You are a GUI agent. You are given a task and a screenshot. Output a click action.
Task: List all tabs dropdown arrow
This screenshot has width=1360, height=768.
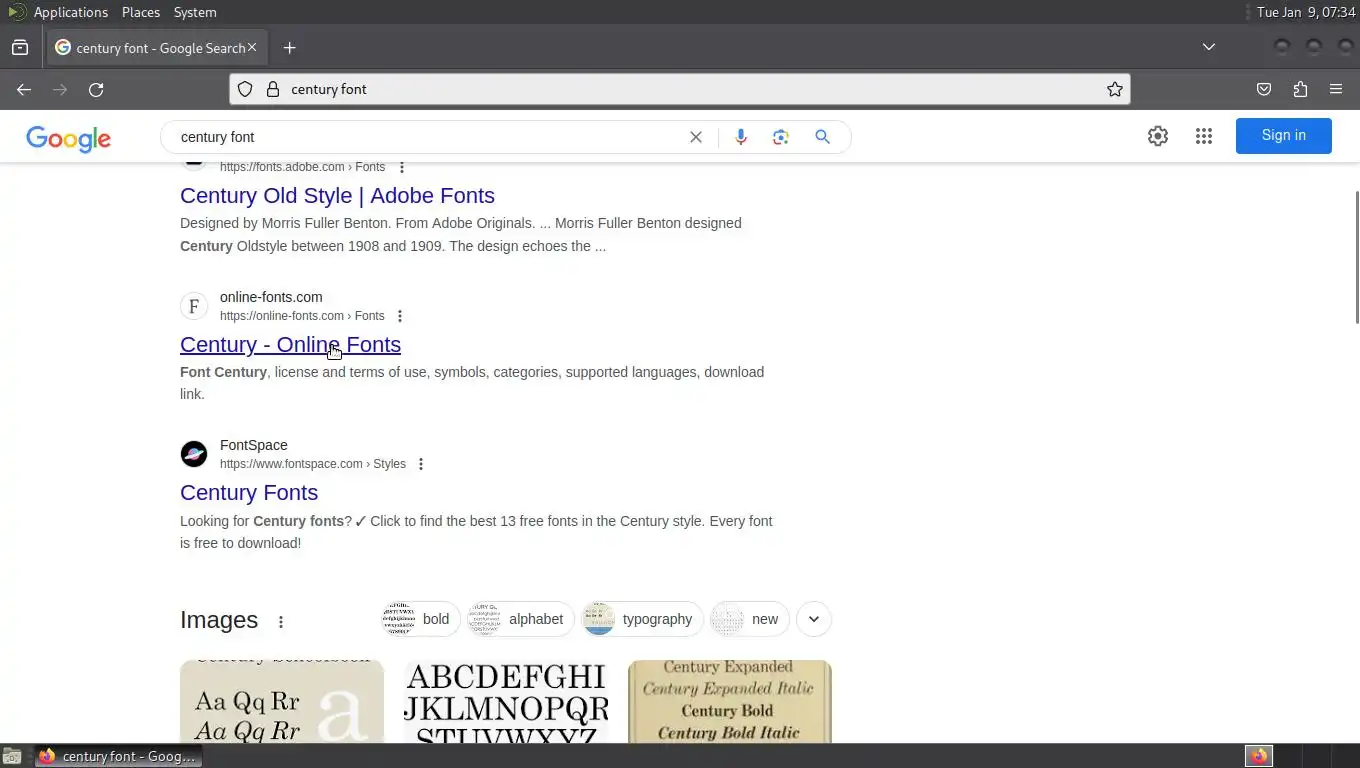point(1209,47)
